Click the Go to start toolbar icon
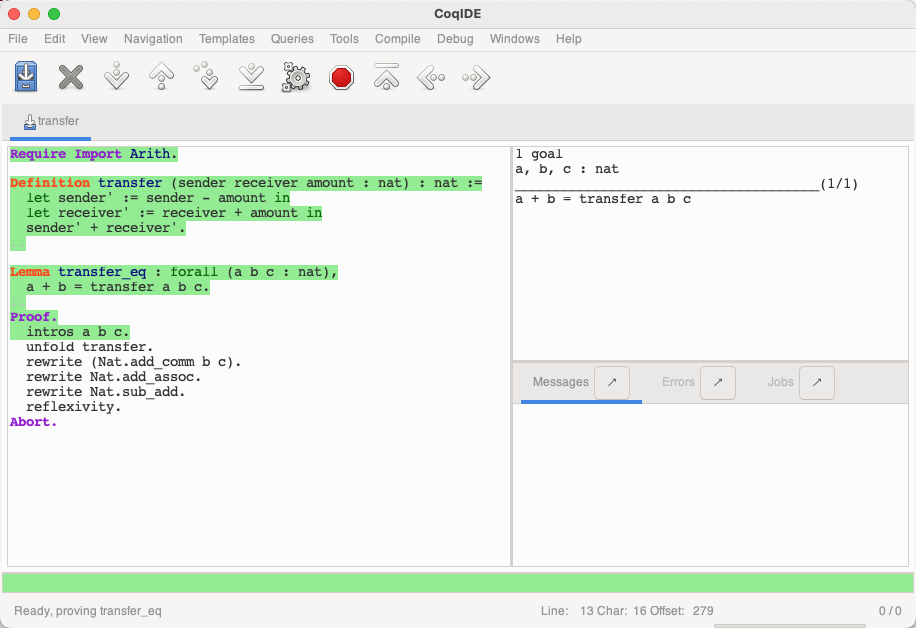 386,77
